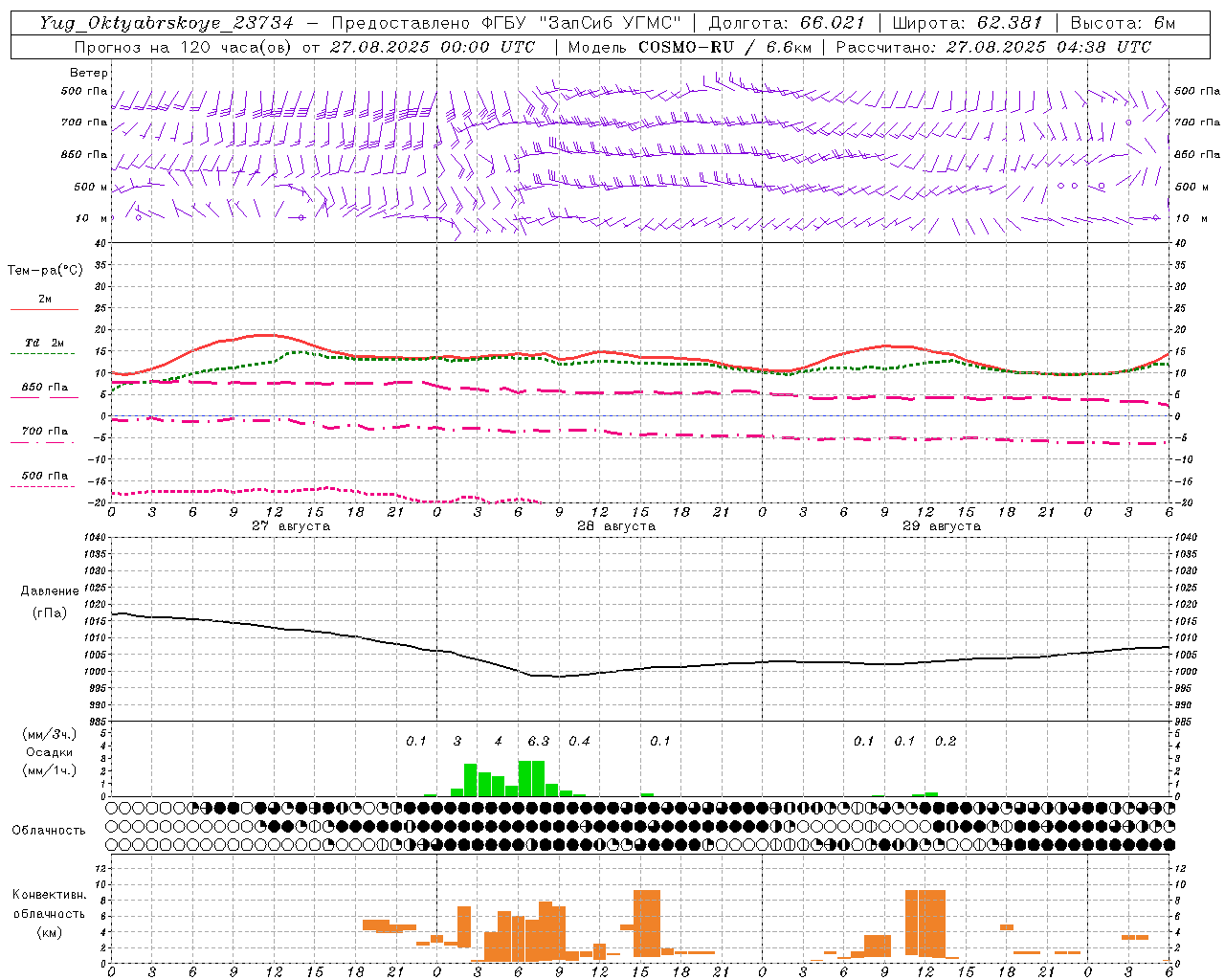Click the Высота: 6м header field

coord(1123,23)
